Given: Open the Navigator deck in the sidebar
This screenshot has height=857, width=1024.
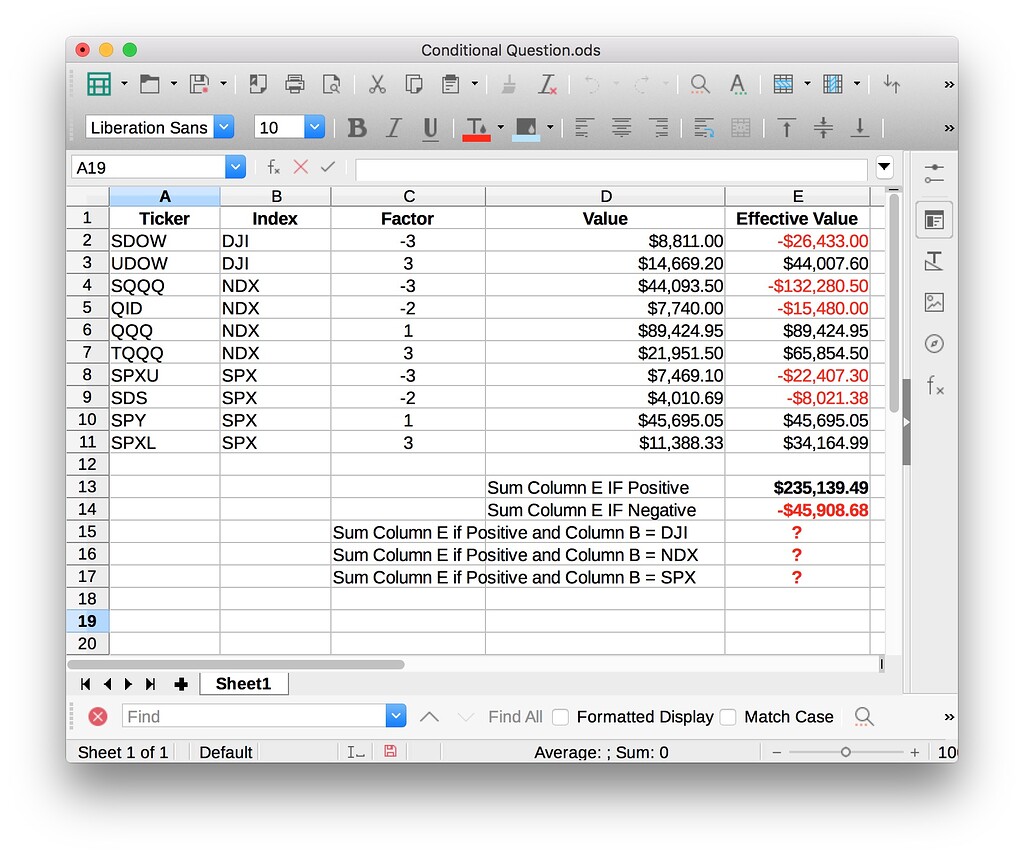Looking at the screenshot, I should (x=934, y=343).
